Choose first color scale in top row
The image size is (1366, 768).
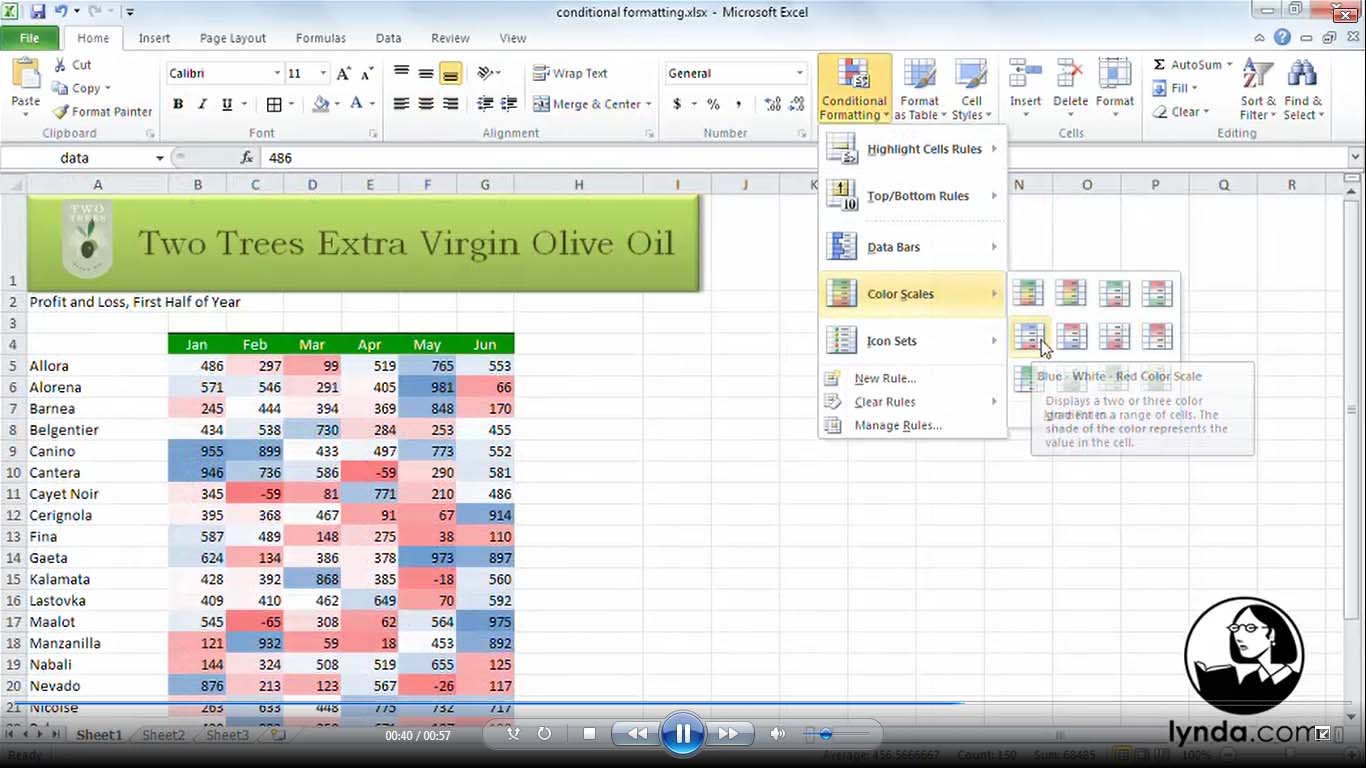[1028, 293]
